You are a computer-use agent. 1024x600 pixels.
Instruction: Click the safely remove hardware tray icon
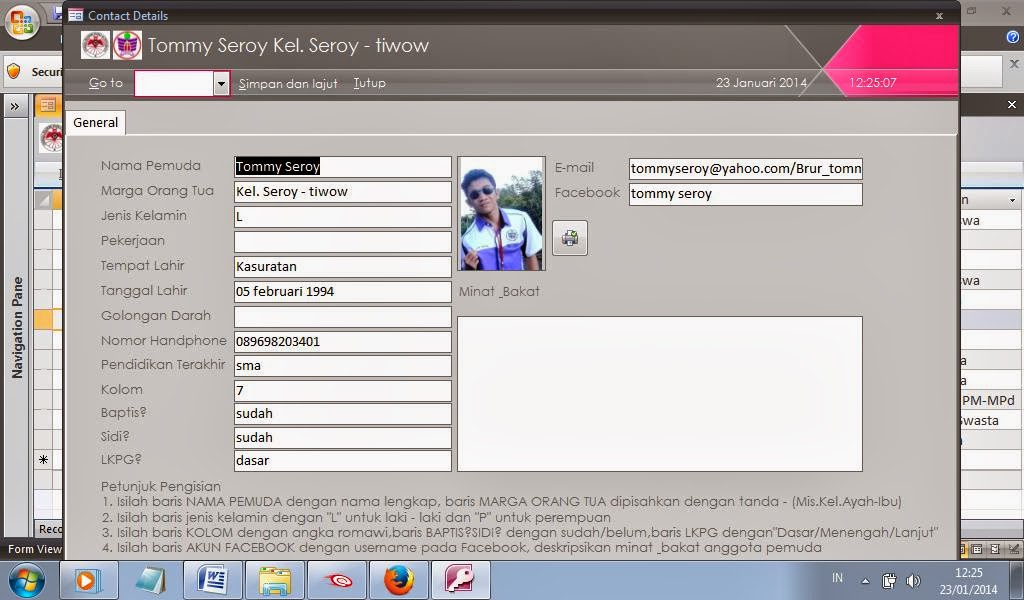pyautogui.click(x=889, y=580)
